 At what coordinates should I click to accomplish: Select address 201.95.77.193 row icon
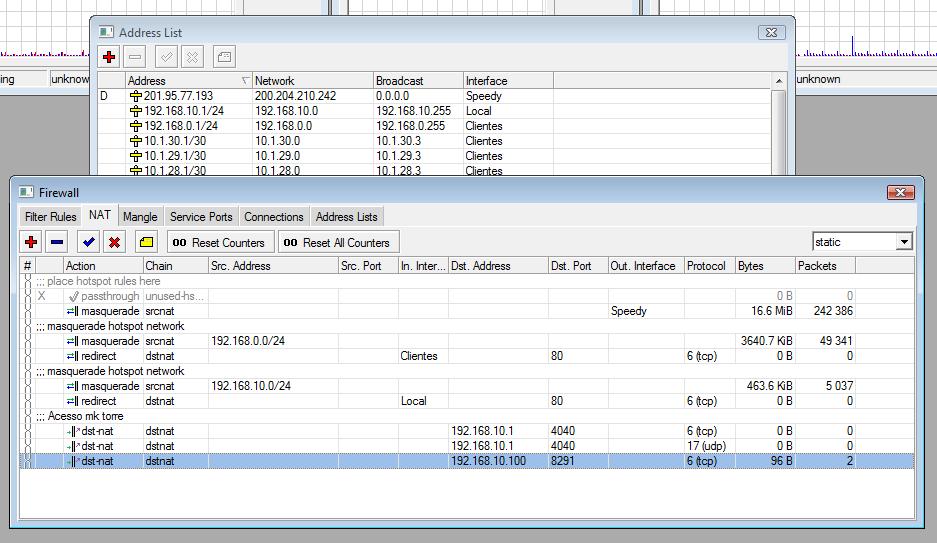click(136, 96)
